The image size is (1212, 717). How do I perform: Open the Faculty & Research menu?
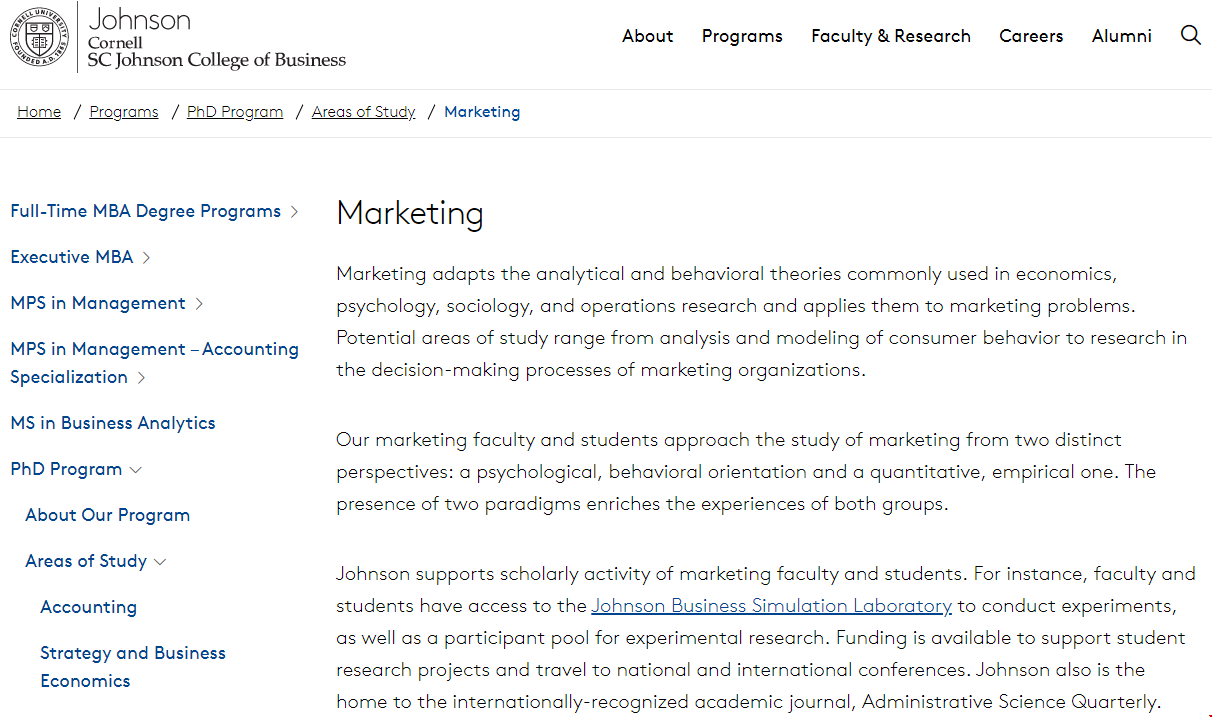[890, 36]
